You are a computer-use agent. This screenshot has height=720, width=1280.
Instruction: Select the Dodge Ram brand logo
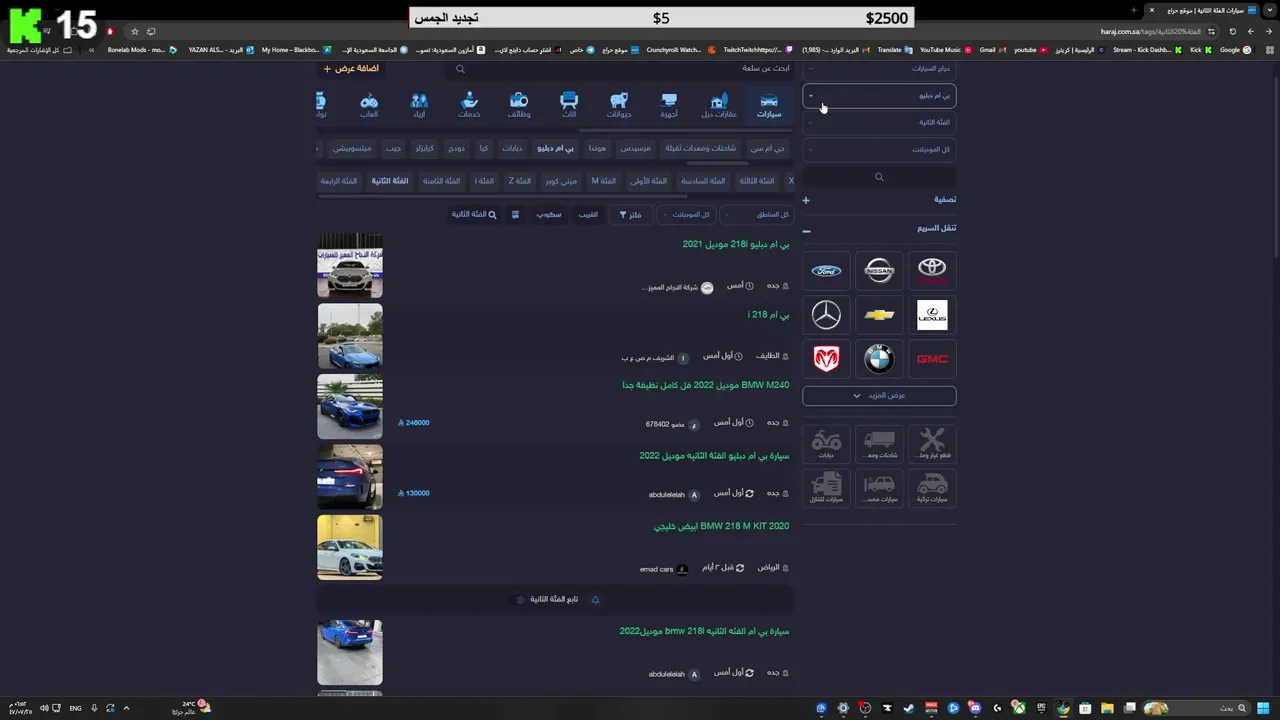point(826,359)
